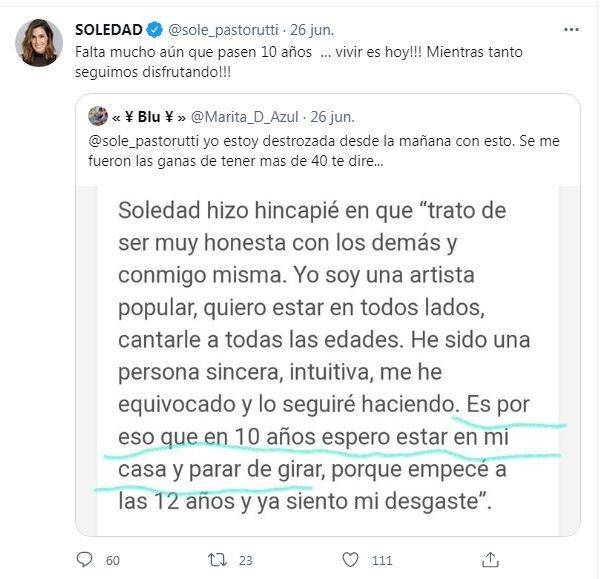
Task: Click the reply count of 60
Action: [113, 560]
